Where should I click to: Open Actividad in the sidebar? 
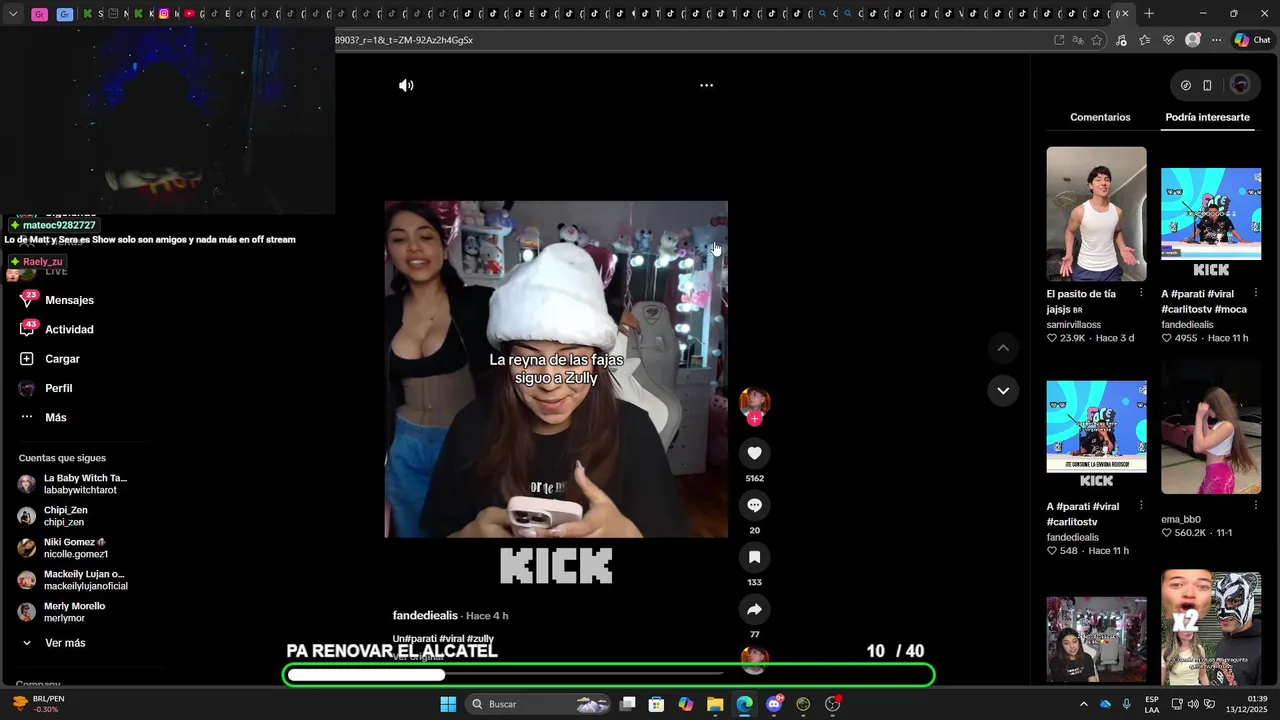pyautogui.click(x=69, y=329)
